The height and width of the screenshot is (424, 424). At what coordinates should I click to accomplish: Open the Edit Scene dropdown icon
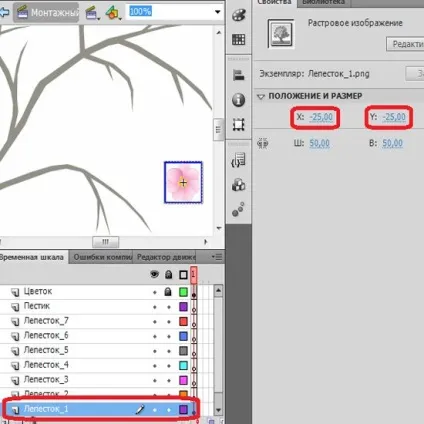tap(92, 13)
